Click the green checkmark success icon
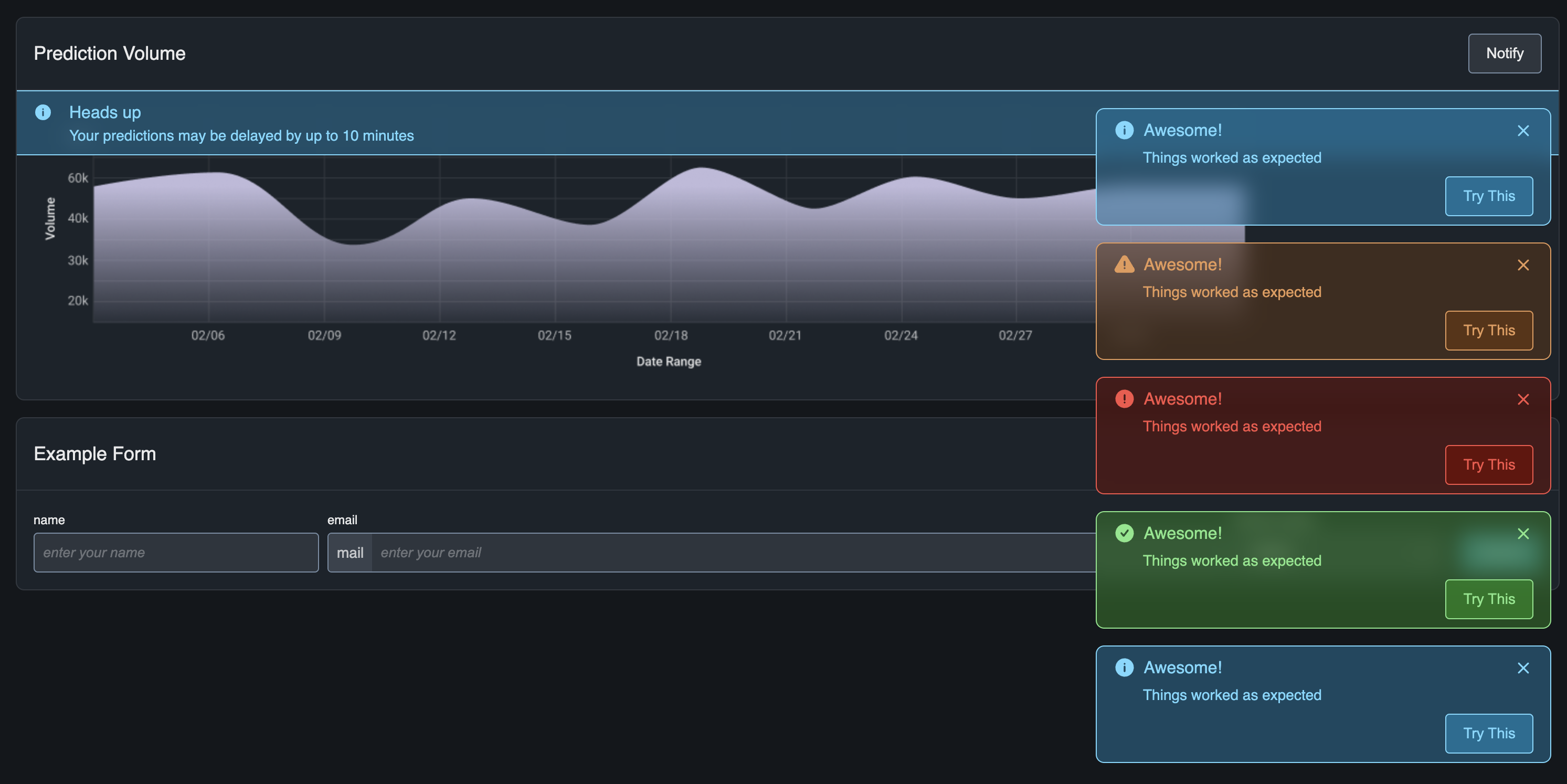 (x=1124, y=533)
